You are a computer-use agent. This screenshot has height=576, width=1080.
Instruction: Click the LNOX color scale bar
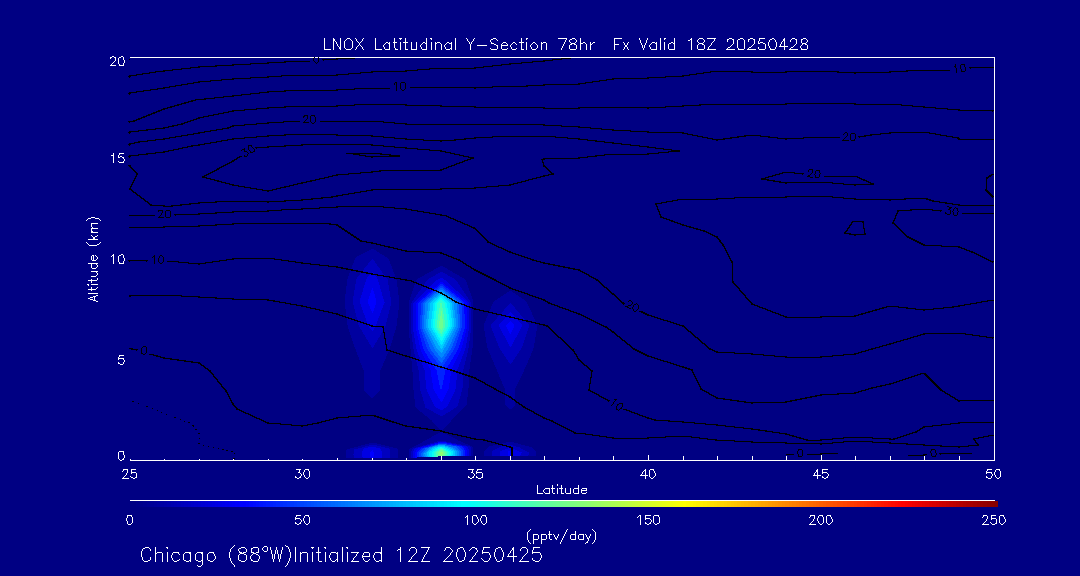point(563,504)
